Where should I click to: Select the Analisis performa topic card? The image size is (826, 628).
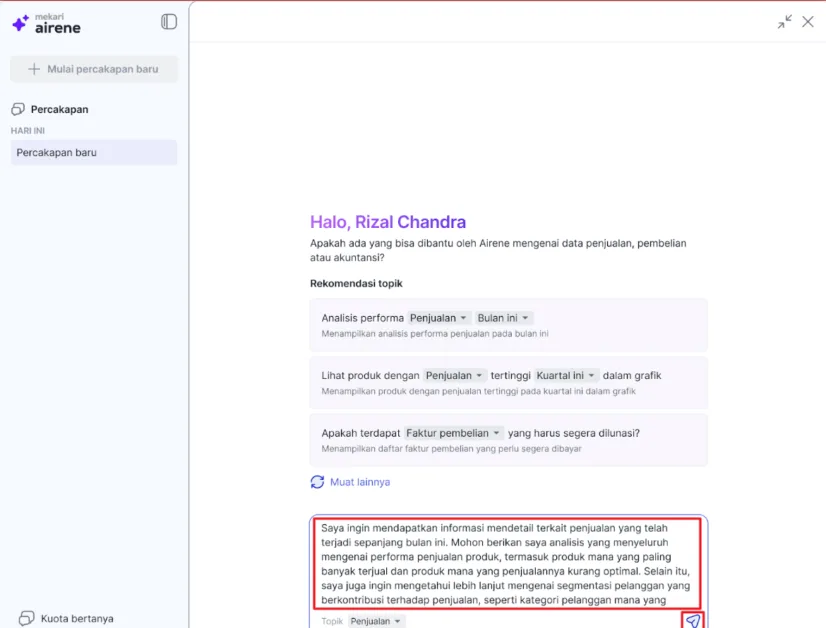pyautogui.click(x=508, y=325)
